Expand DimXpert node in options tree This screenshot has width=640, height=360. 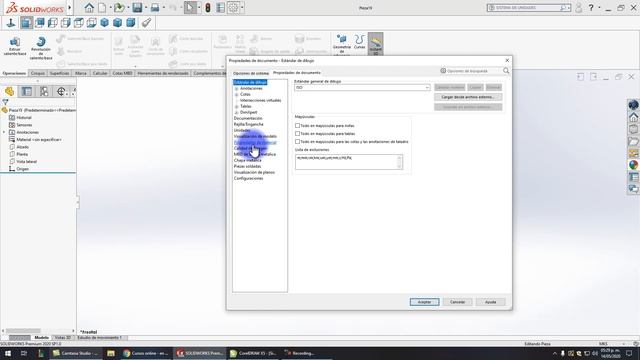(237, 112)
